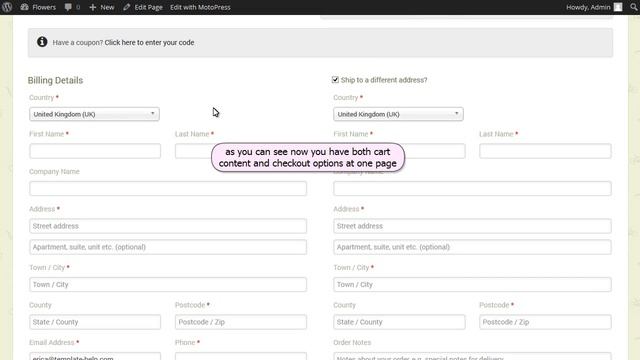The image size is (640, 360).
Task: Open the comments bubble icon
Action: pyautogui.click(x=68, y=7)
